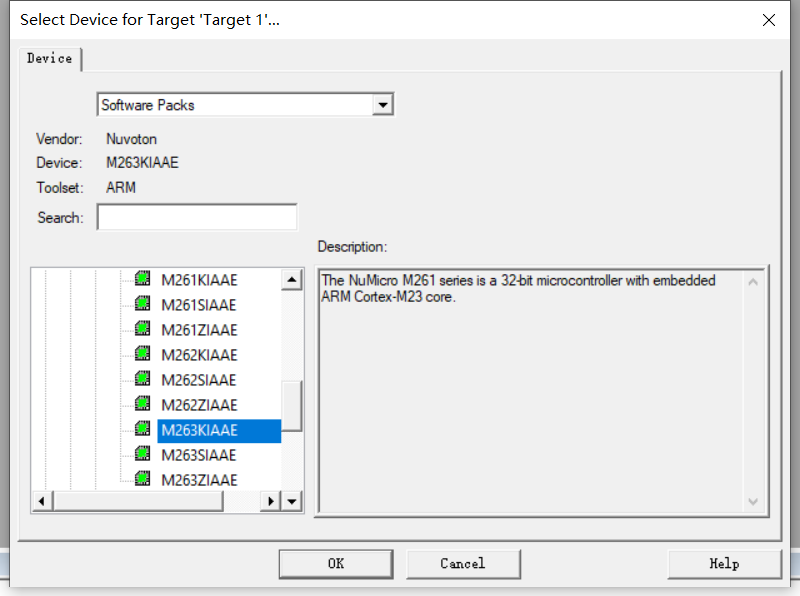Select device M261KIAAE in the tree

[x=199, y=280]
